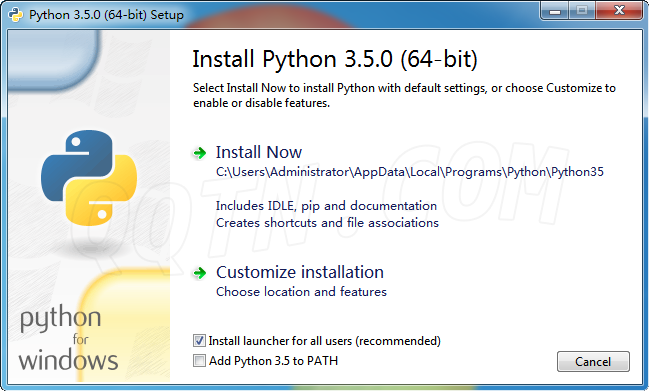This screenshot has width=650, height=392.
Task: Click the install path ending in Python35
Action: 410,172
